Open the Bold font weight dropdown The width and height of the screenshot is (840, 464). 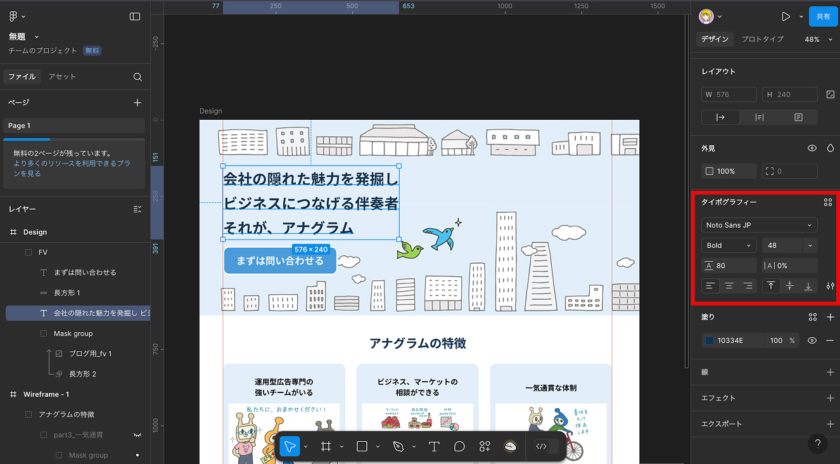[x=728, y=245]
